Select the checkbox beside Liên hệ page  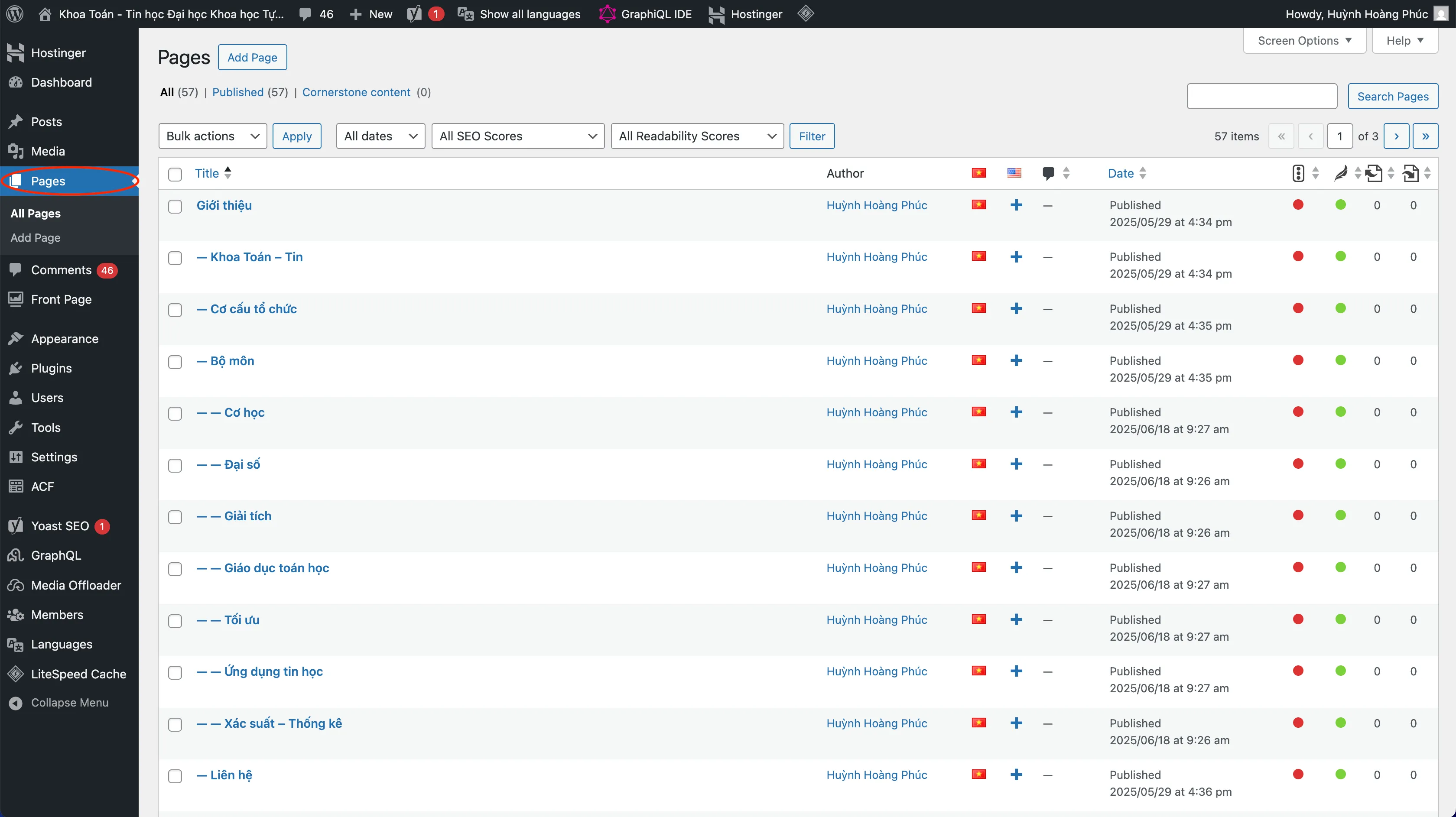(x=175, y=776)
